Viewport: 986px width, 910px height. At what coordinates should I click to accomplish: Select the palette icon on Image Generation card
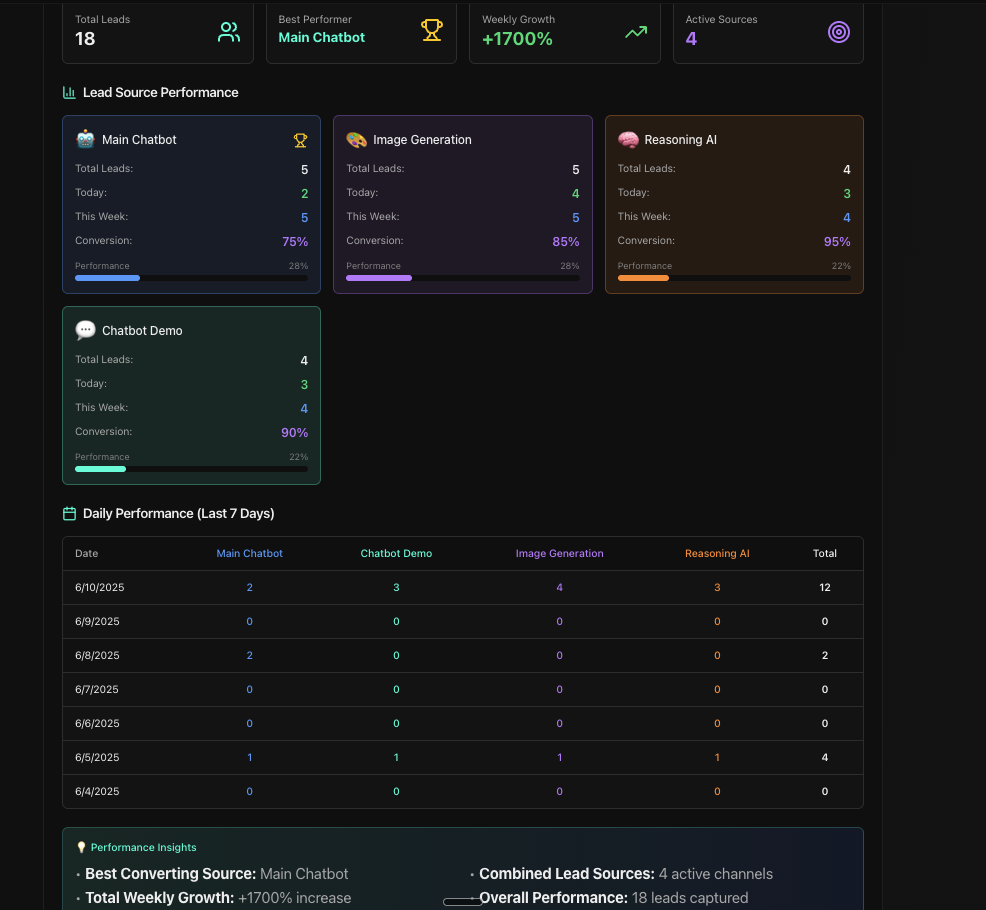356,140
